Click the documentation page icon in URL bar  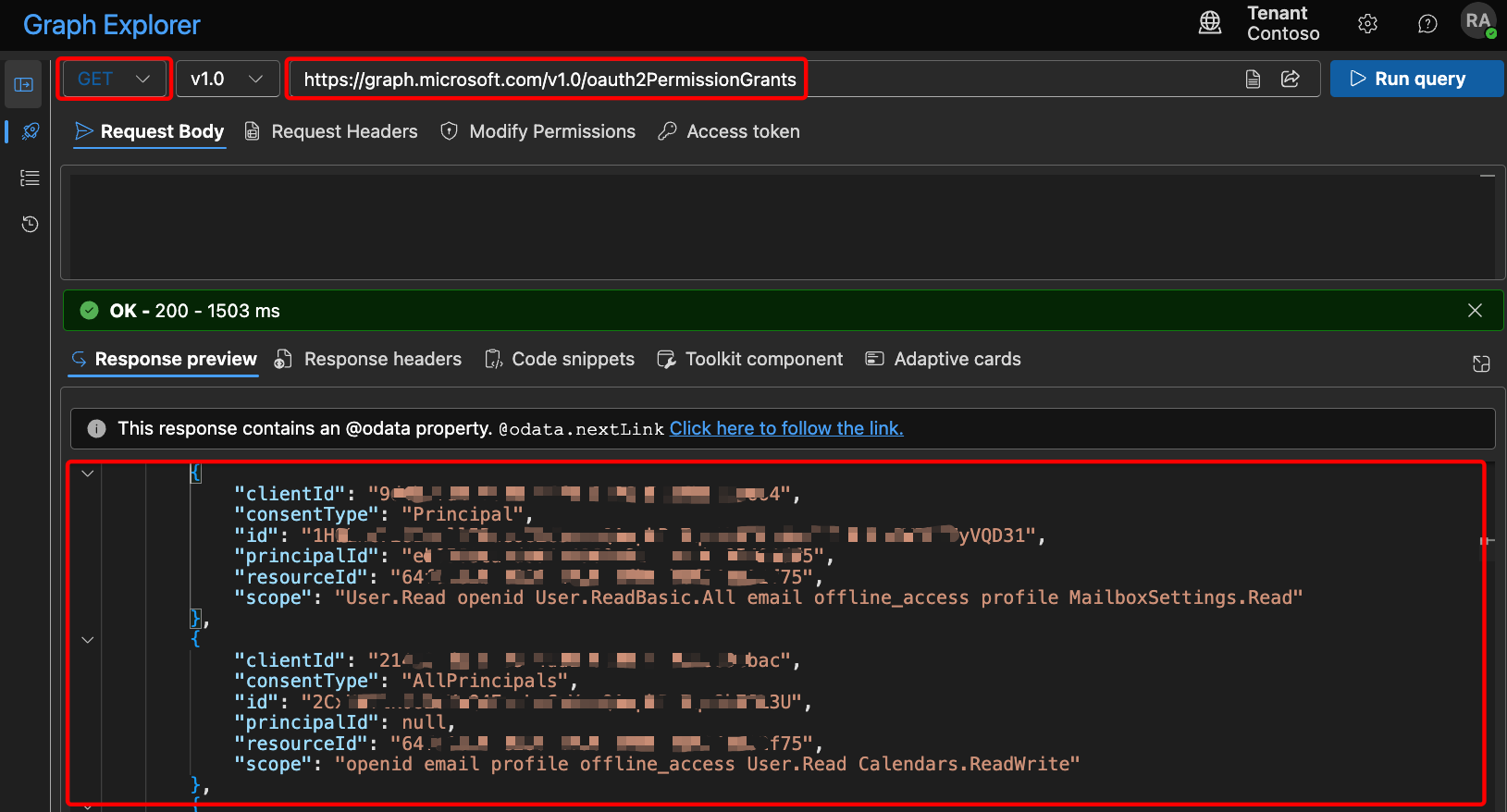pyautogui.click(x=1253, y=80)
